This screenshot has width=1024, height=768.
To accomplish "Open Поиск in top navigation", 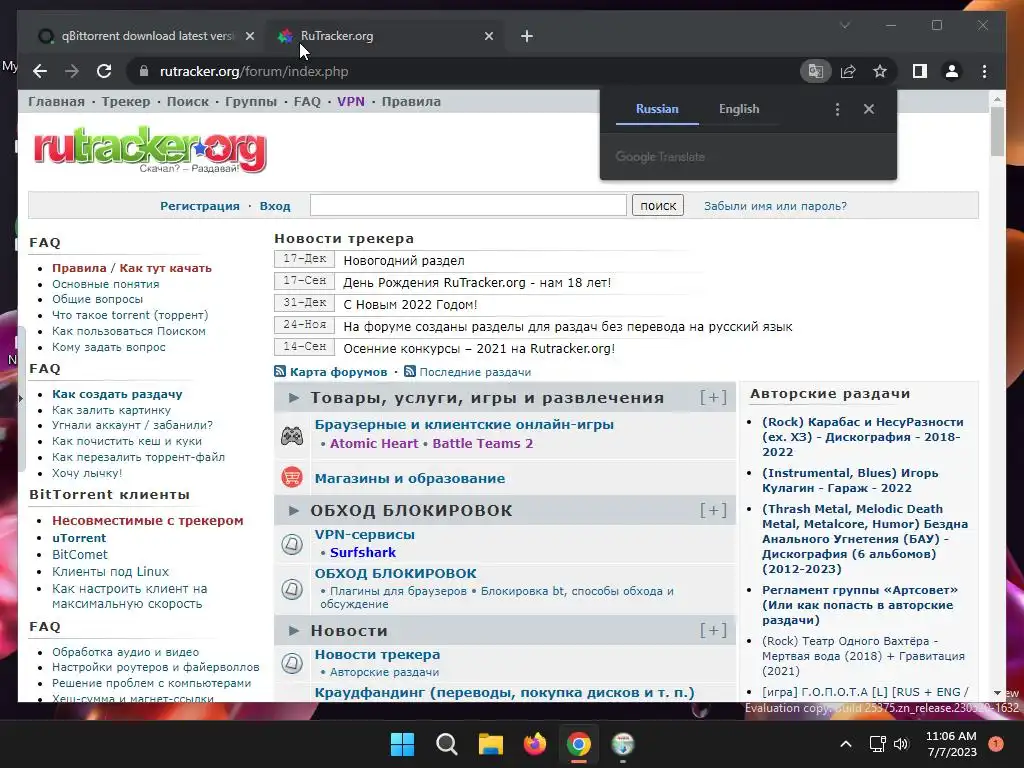I will click(x=187, y=102).
